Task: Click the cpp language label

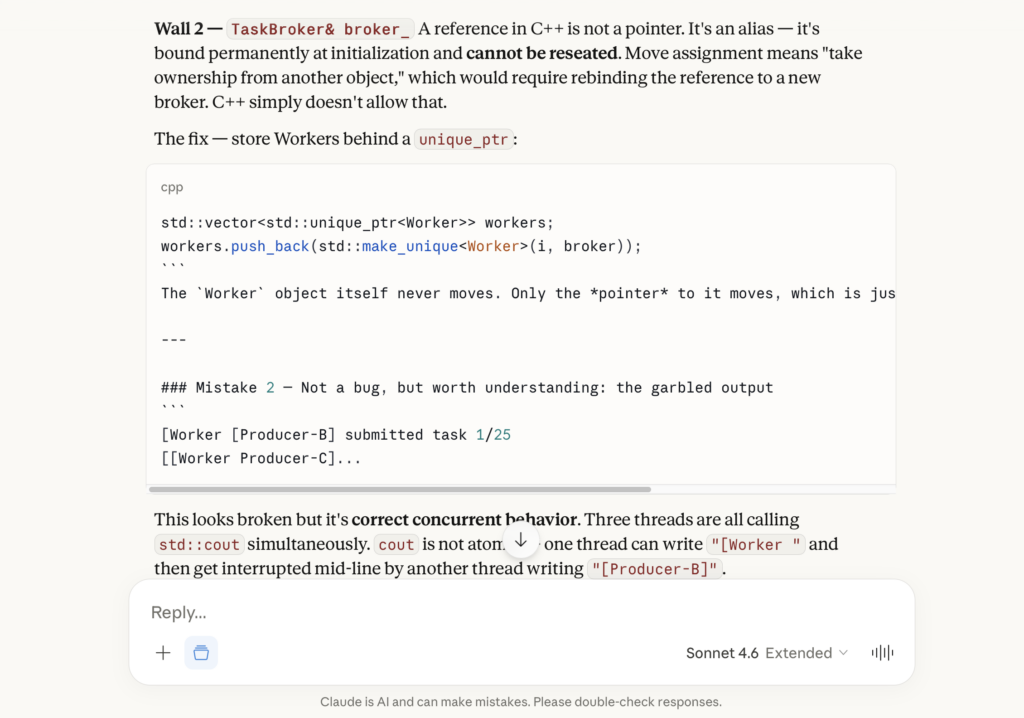Action: click(x=172, y=187)
